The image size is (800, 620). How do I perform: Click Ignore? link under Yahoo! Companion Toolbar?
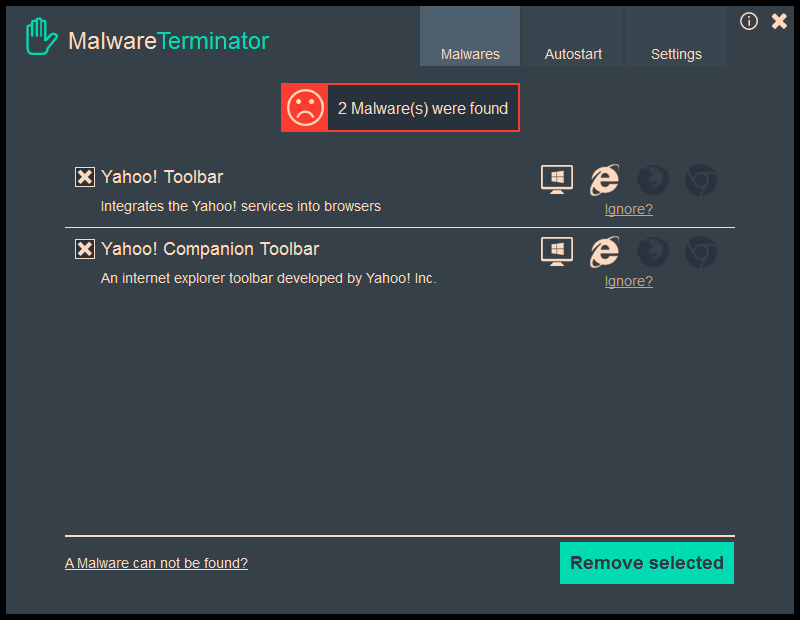pyautogui.click(x=628, y=281)
